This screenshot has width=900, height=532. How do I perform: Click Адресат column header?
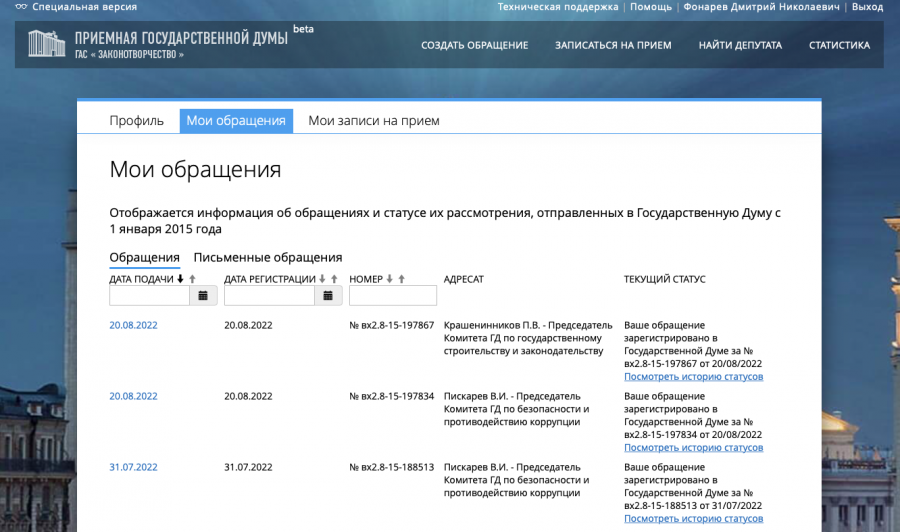tap(464, 279)
